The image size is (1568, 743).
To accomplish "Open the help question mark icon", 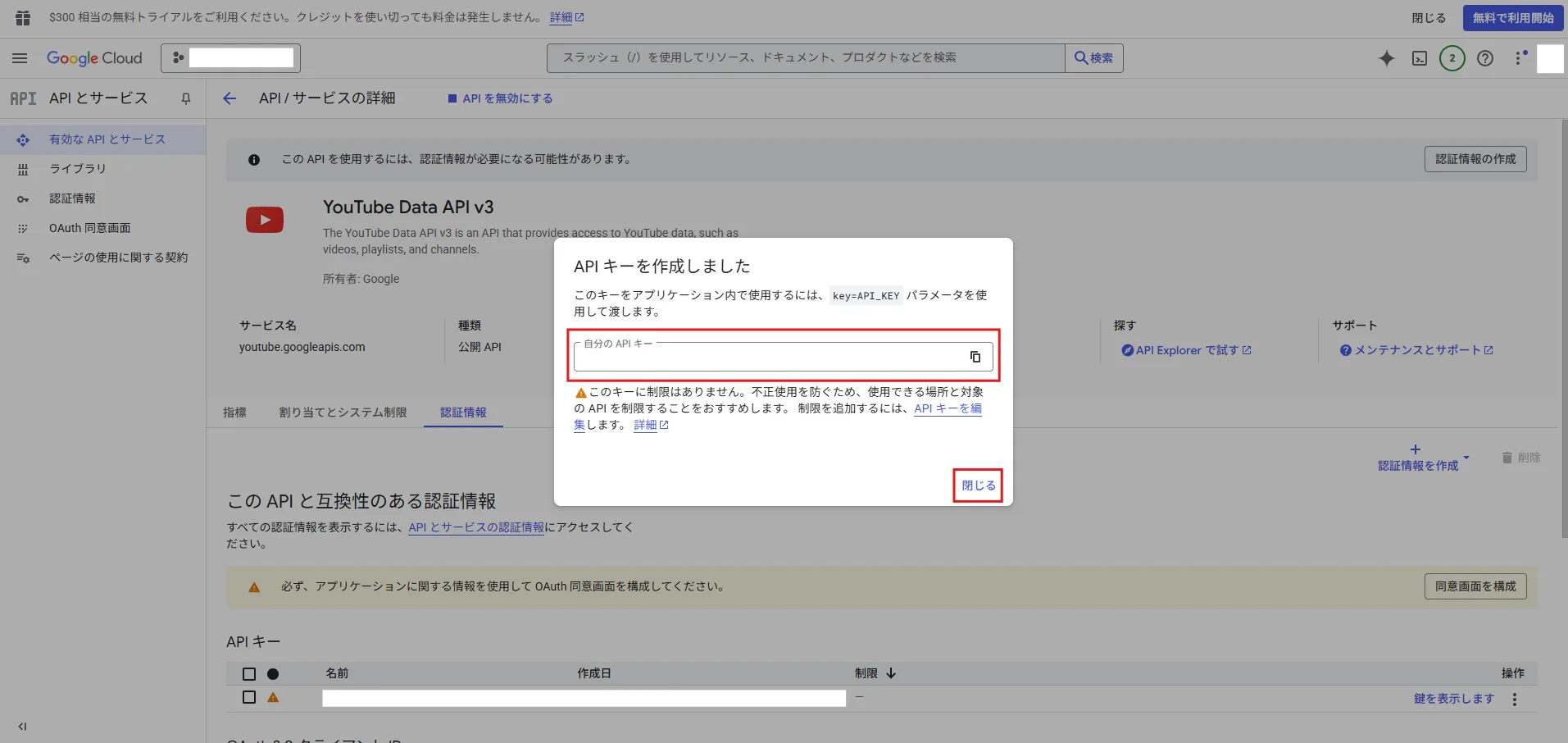I will click(x=1485, y=58).
